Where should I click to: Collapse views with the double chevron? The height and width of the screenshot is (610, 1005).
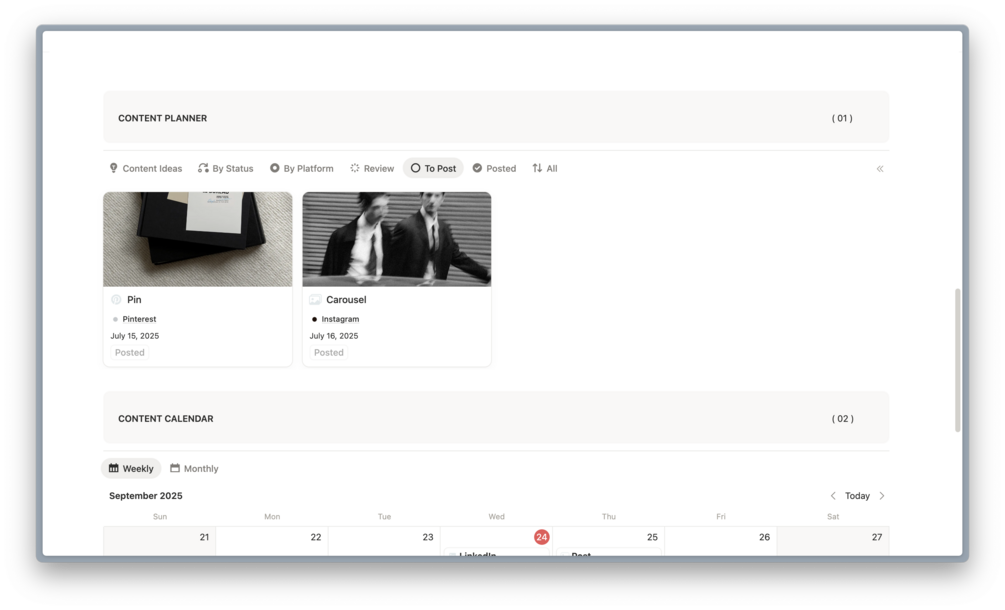pyautogui.click(x=880, y=169)
